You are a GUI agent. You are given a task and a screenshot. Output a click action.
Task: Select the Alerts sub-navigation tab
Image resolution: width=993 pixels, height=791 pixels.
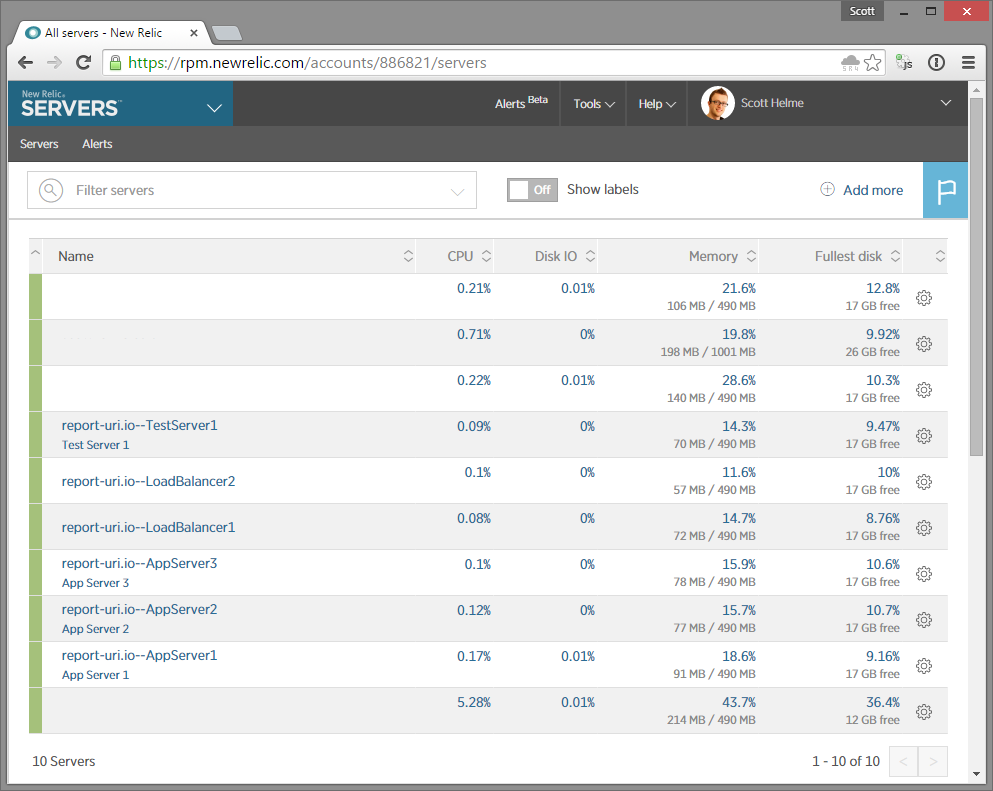[x=97, y=144]
